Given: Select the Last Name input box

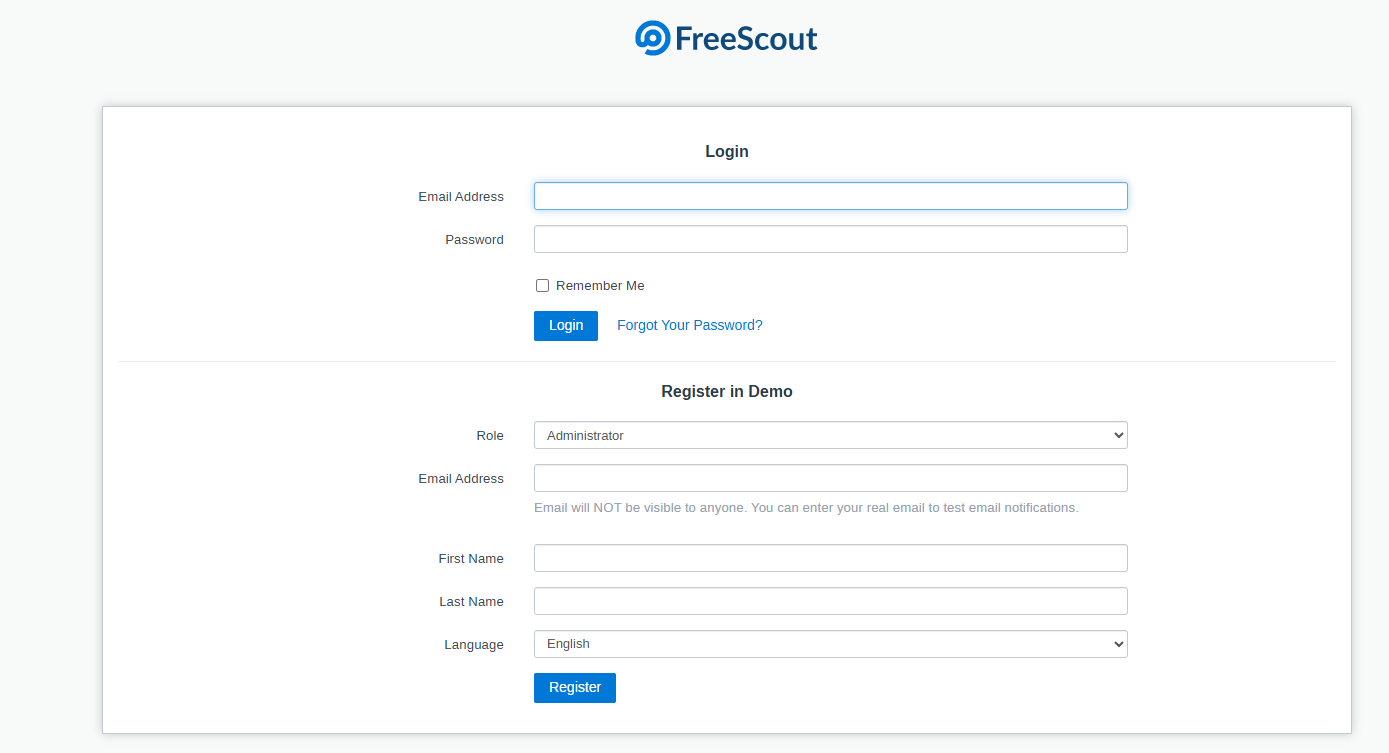Looking at the screenshot, I should (x=830, y=601).
